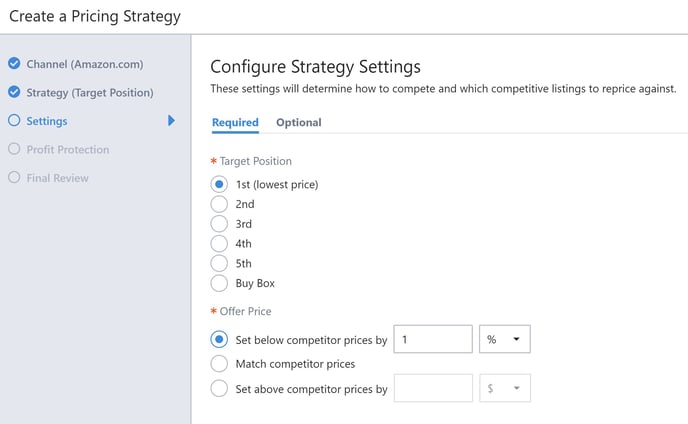The width and height of the screenshot is (688, 424).
Task: Choose the Buy Box target position
Action: pyautogui.click(x=220, y=283)
